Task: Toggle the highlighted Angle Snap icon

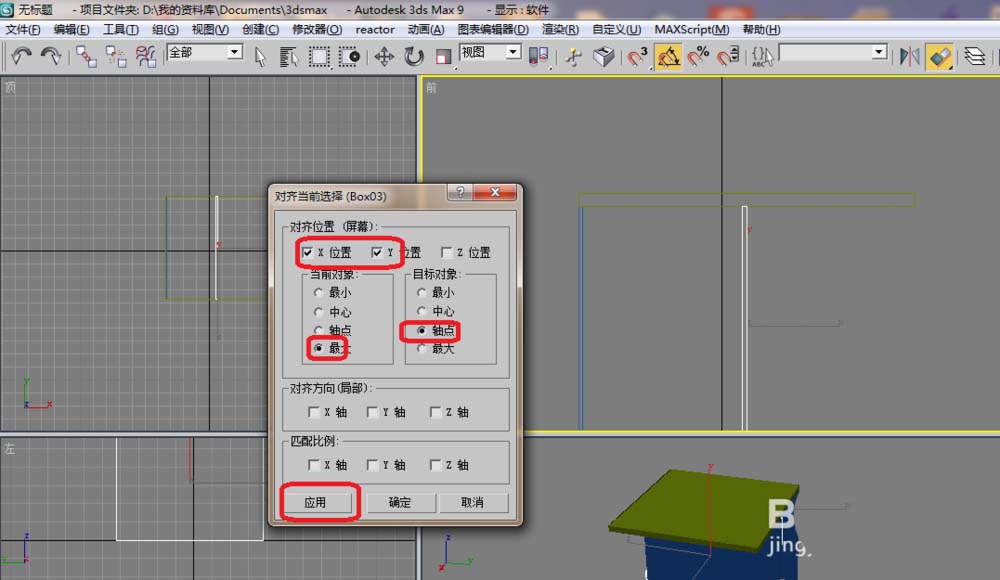Action: [x=668, y=56]
